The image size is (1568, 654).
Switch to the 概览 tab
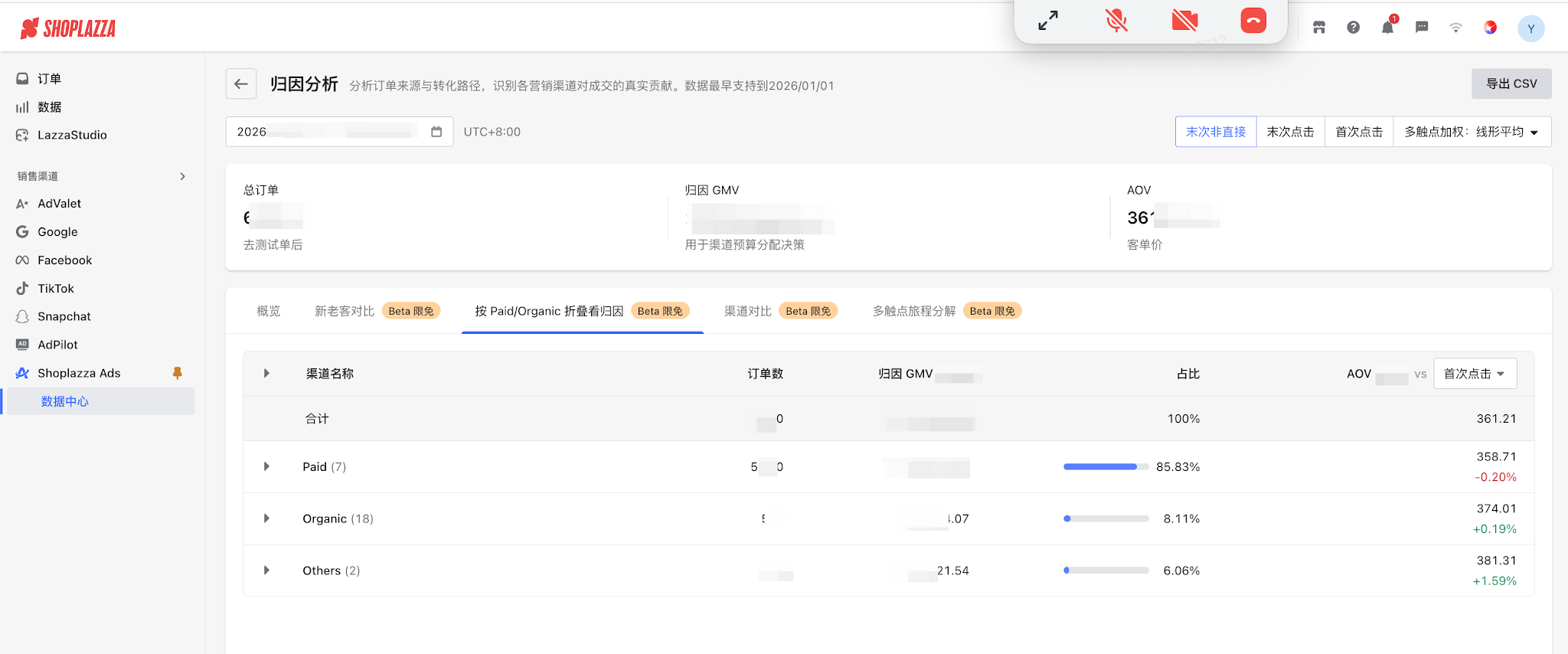[269, 311]
